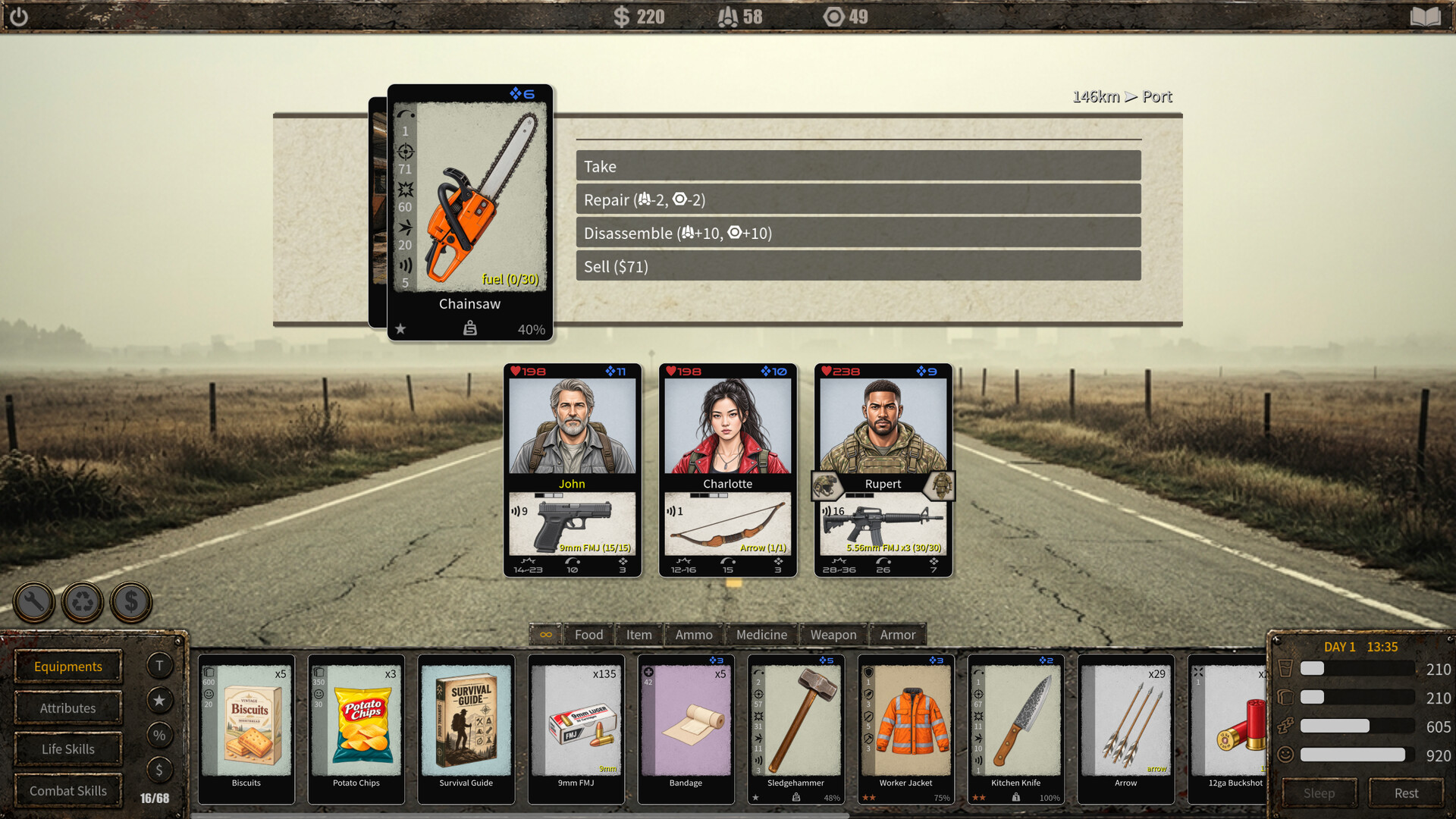Select the Worker Jacket inventory card
The height and width of the screenshot is (819, 1456).
(x=905, y=729)
